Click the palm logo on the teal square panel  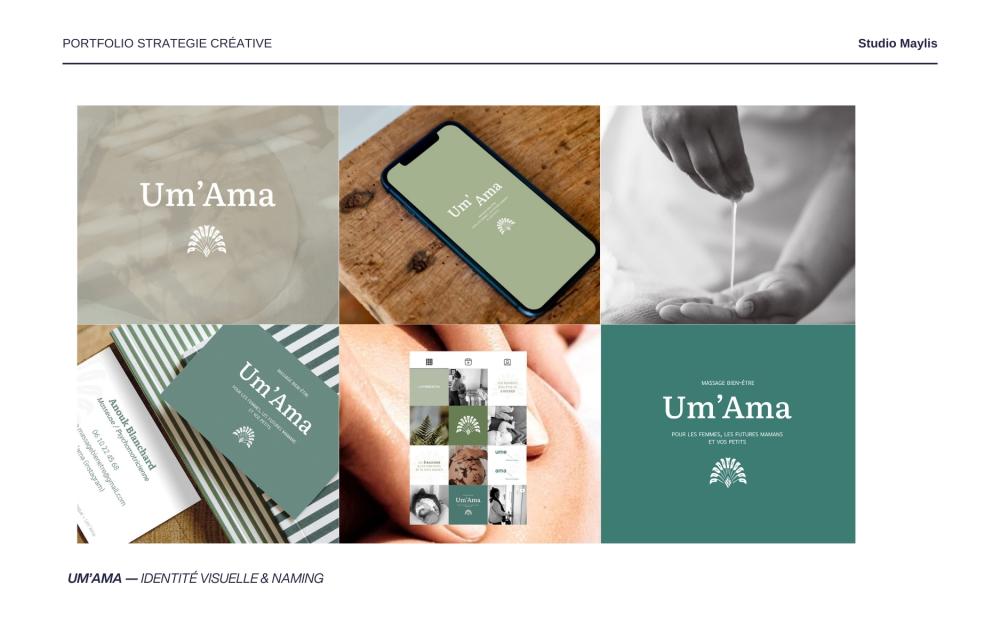(728, 473)
